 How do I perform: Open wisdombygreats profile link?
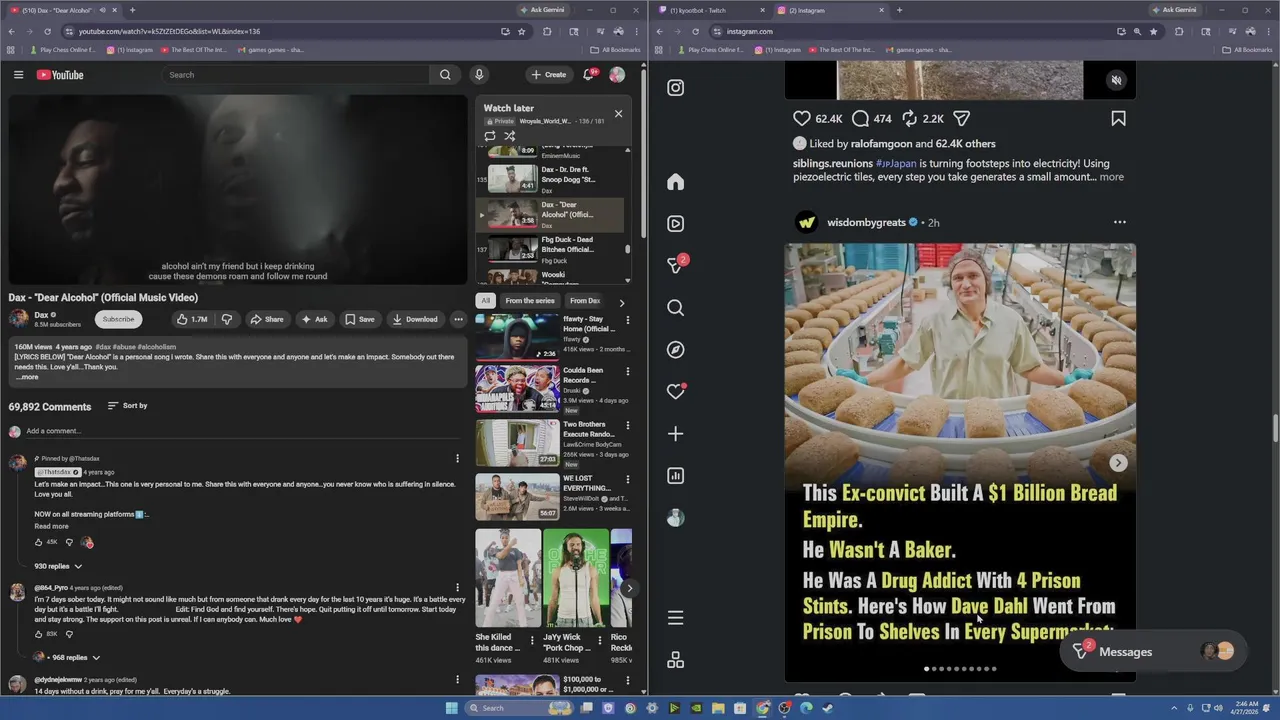tap(866, 222)
